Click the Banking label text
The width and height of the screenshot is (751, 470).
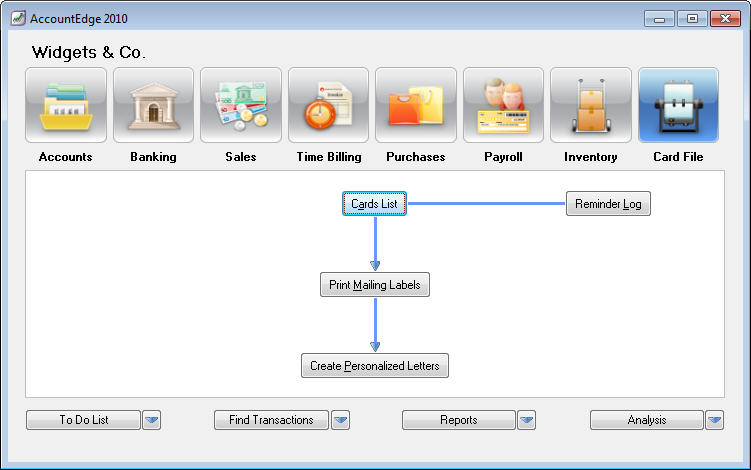[153, 157]
